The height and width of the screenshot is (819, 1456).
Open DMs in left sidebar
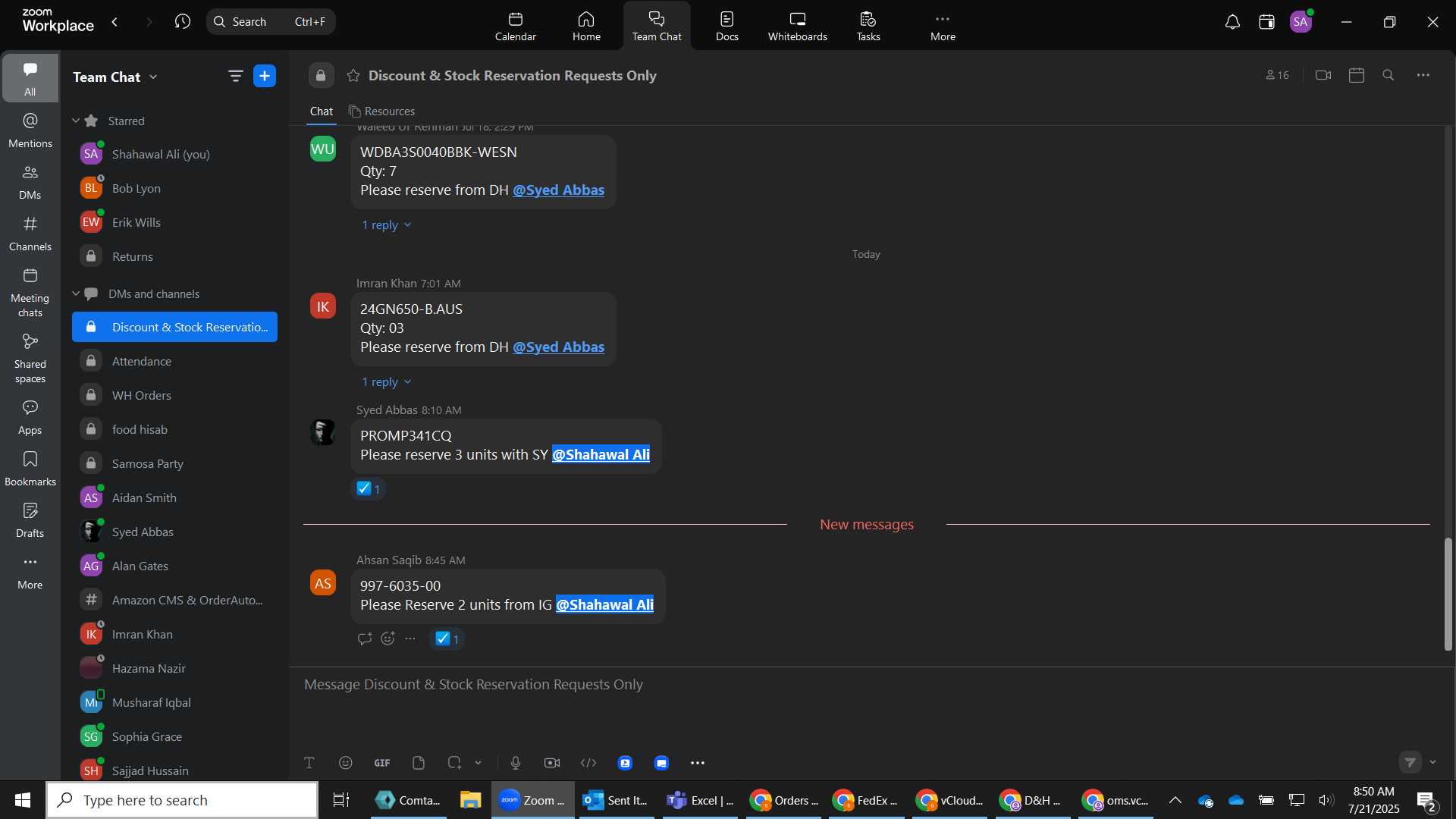(30, 182)
